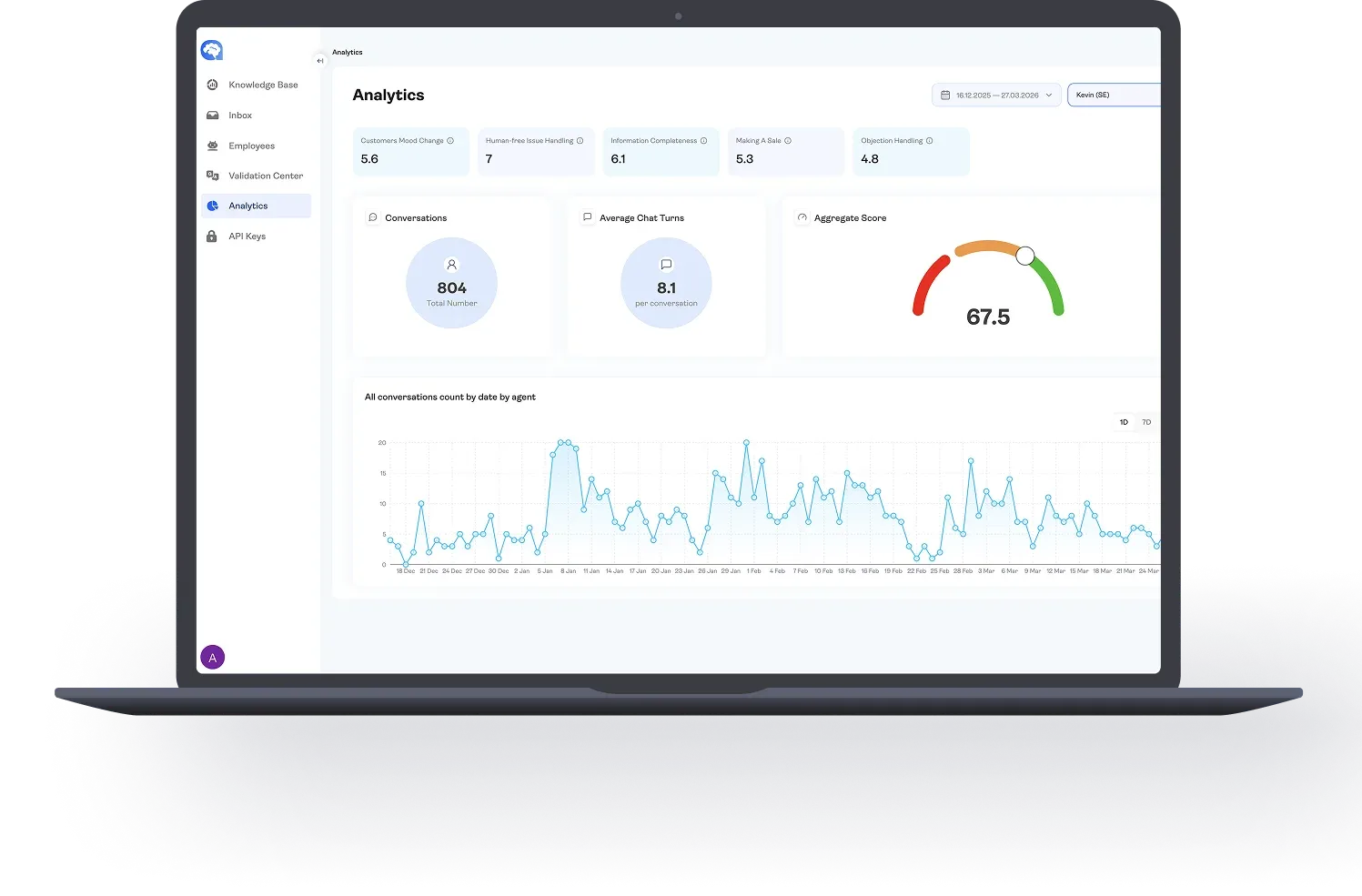The width and height of the screenshot is (1362, 896).
Task: Click the calendar icon in date picker
Action: coord(945,95)
